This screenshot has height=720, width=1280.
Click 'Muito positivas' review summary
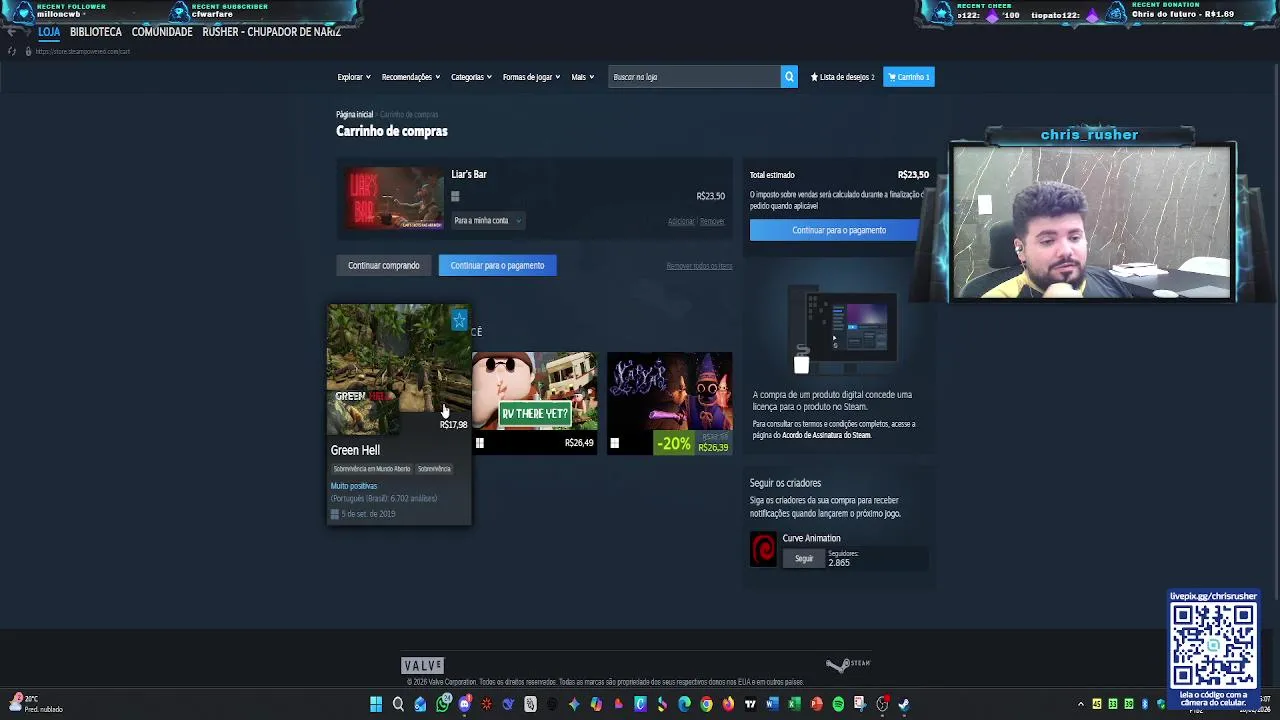[354, 486]
